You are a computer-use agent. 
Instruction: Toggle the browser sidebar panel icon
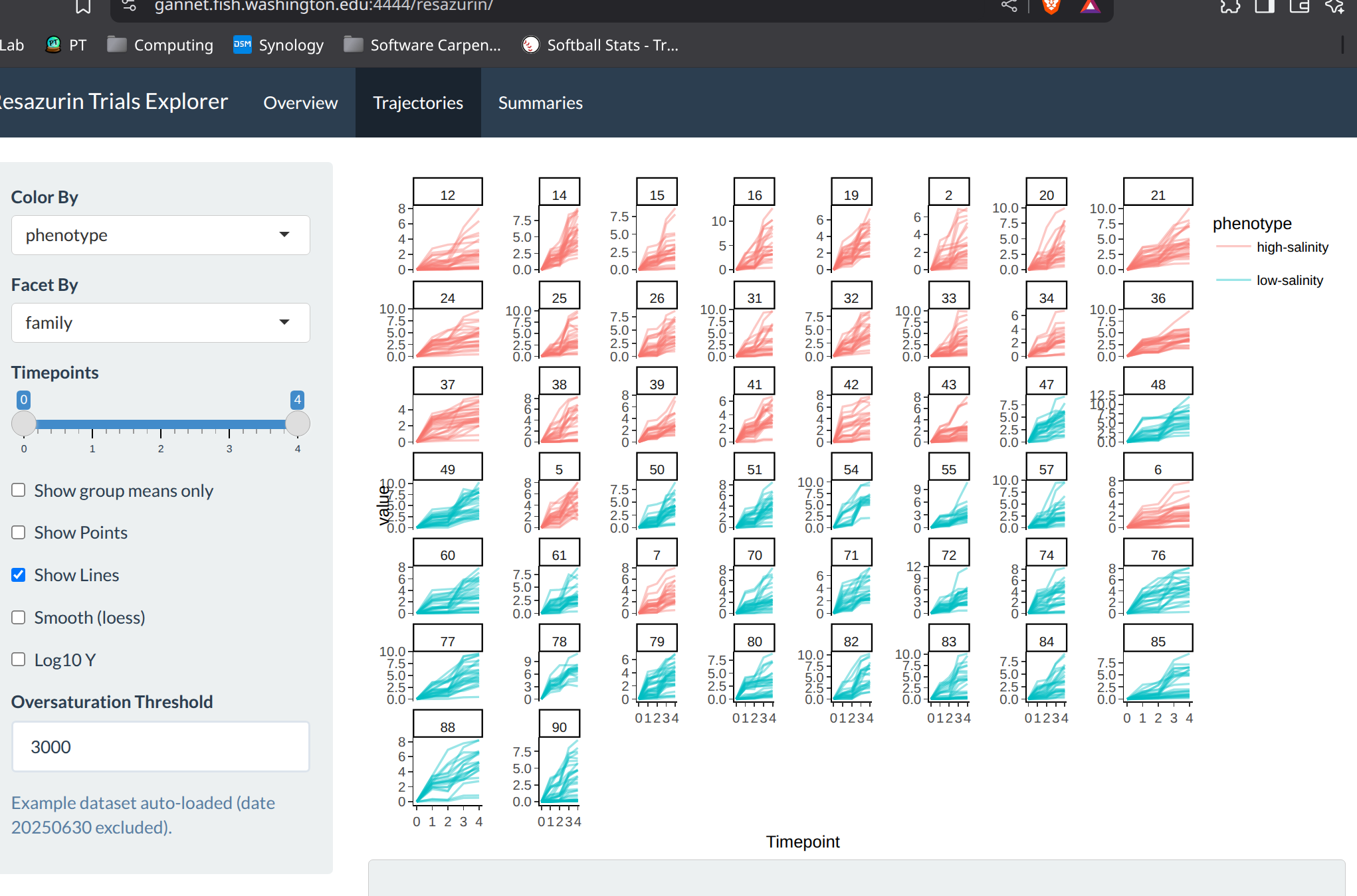1264,7
